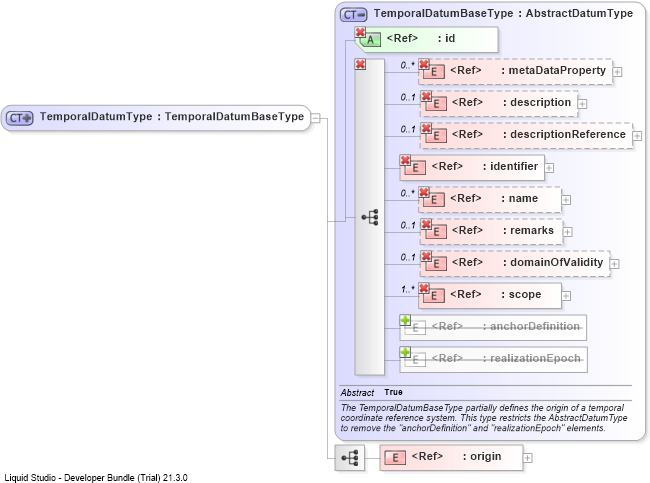This screenshot has width=650, height=483.
Task: Expand the scope element
Action: tap(566, 296)
